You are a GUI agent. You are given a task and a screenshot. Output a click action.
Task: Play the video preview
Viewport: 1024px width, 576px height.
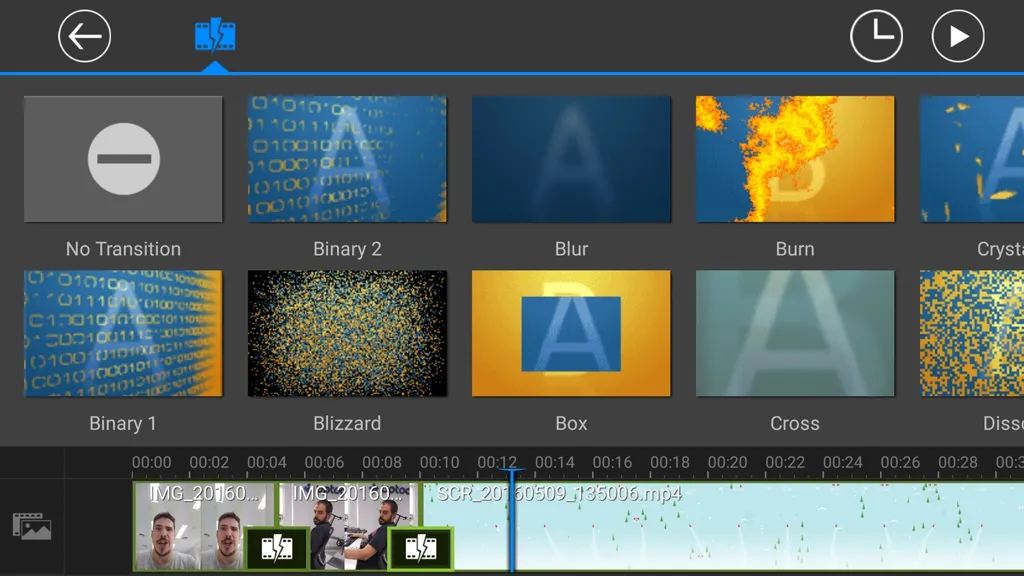tap(958, 36)
